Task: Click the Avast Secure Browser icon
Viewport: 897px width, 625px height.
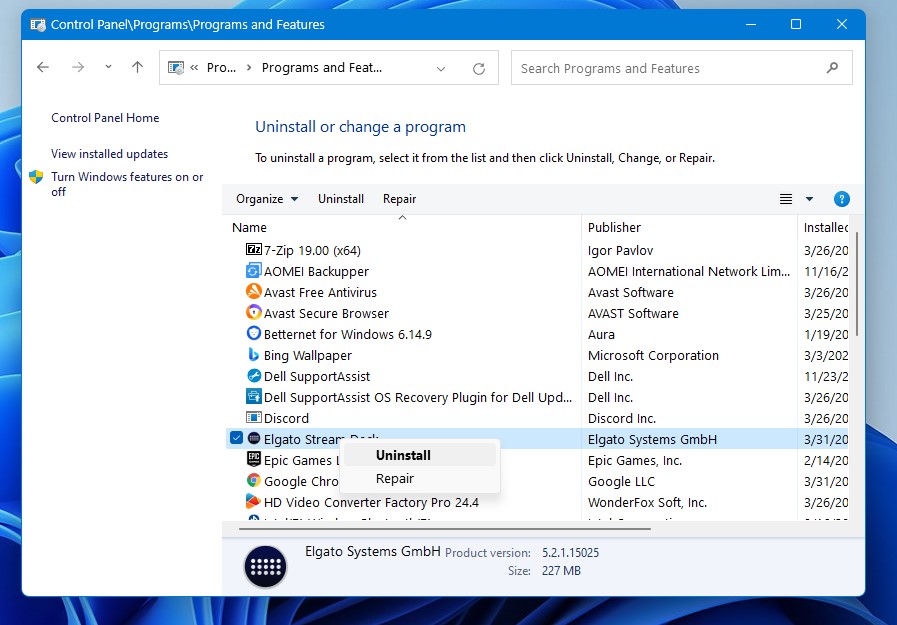Action: (x=253, y=313)
